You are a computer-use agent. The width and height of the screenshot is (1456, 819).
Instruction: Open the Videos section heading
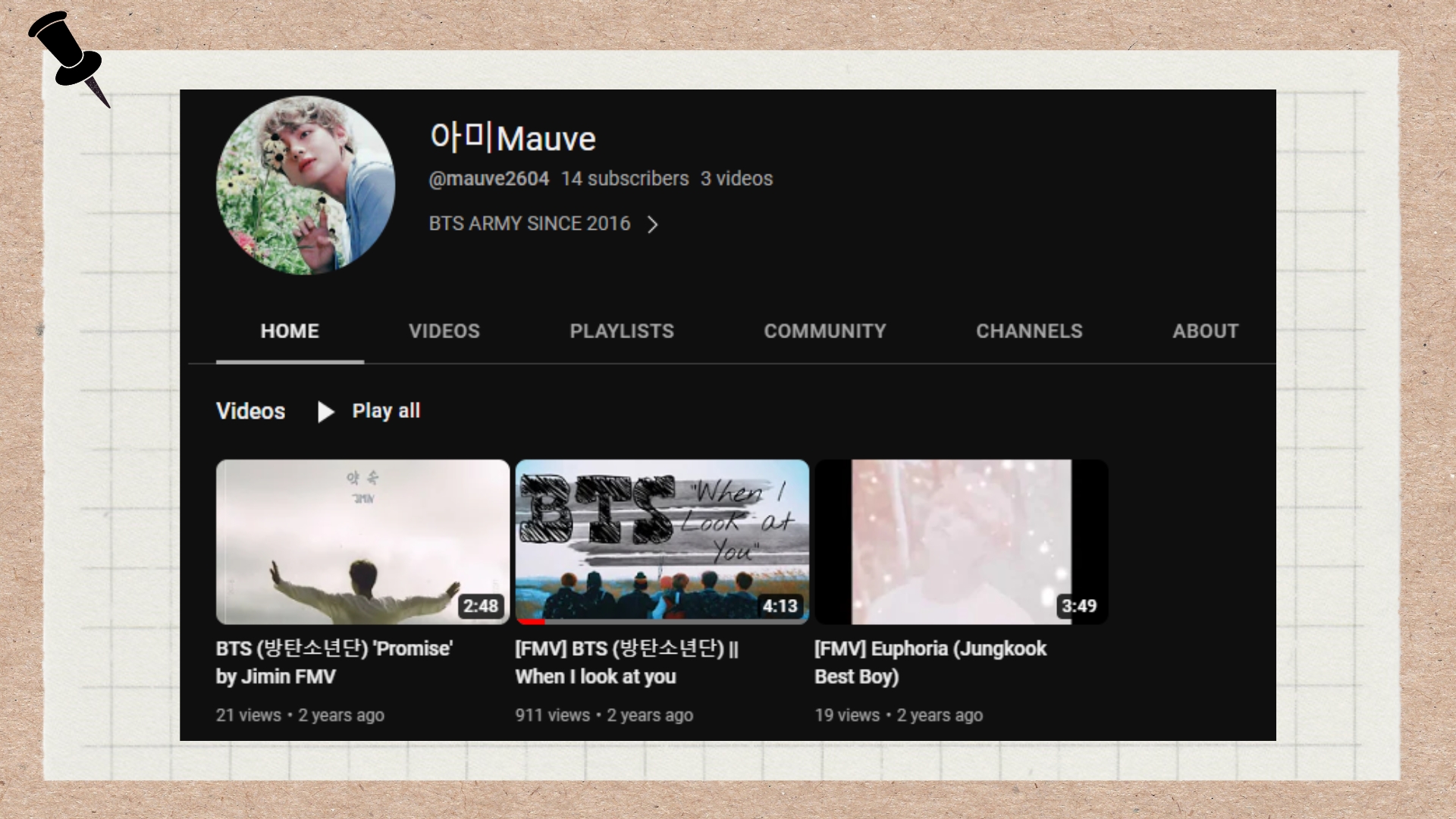pos(250,411)
